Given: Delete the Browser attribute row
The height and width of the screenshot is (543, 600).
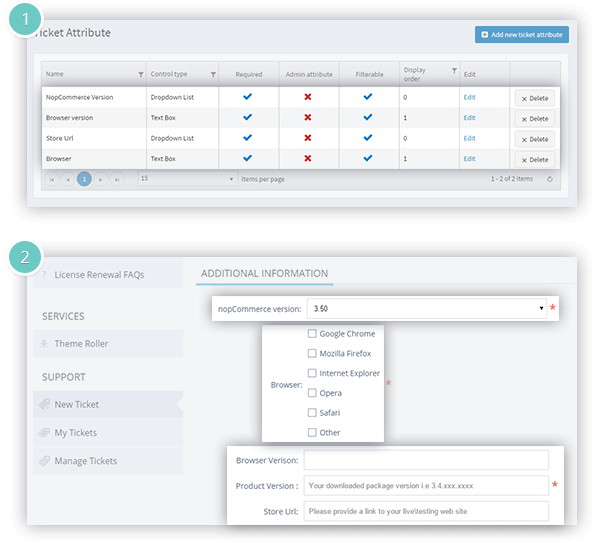Looking at the screenshot, I should [535, 160].
